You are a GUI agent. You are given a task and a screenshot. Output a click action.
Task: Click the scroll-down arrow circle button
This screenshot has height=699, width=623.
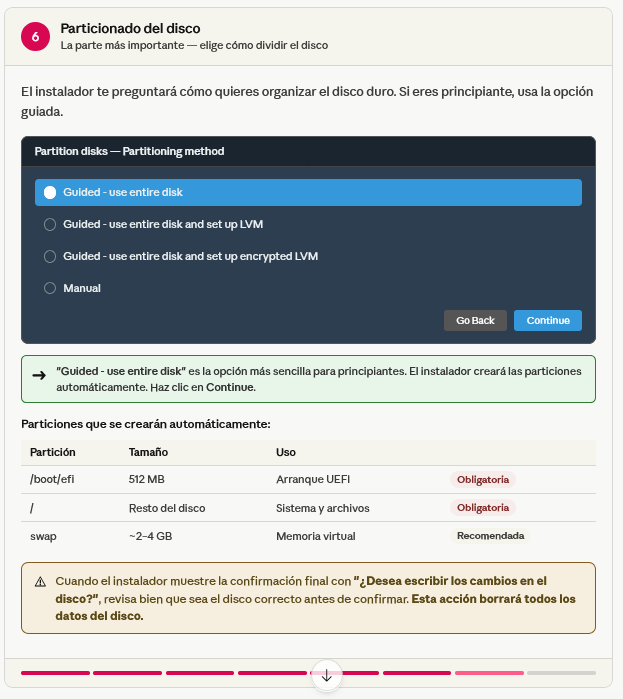327,675
